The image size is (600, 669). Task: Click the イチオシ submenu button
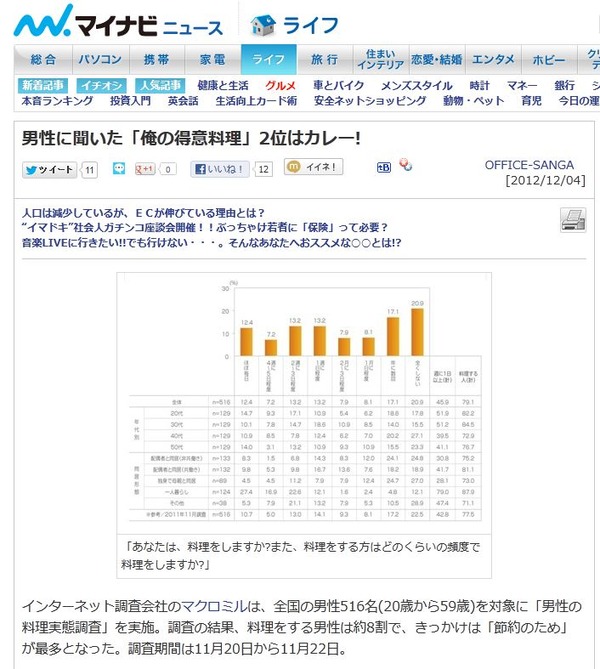click(x=102, y=85)
